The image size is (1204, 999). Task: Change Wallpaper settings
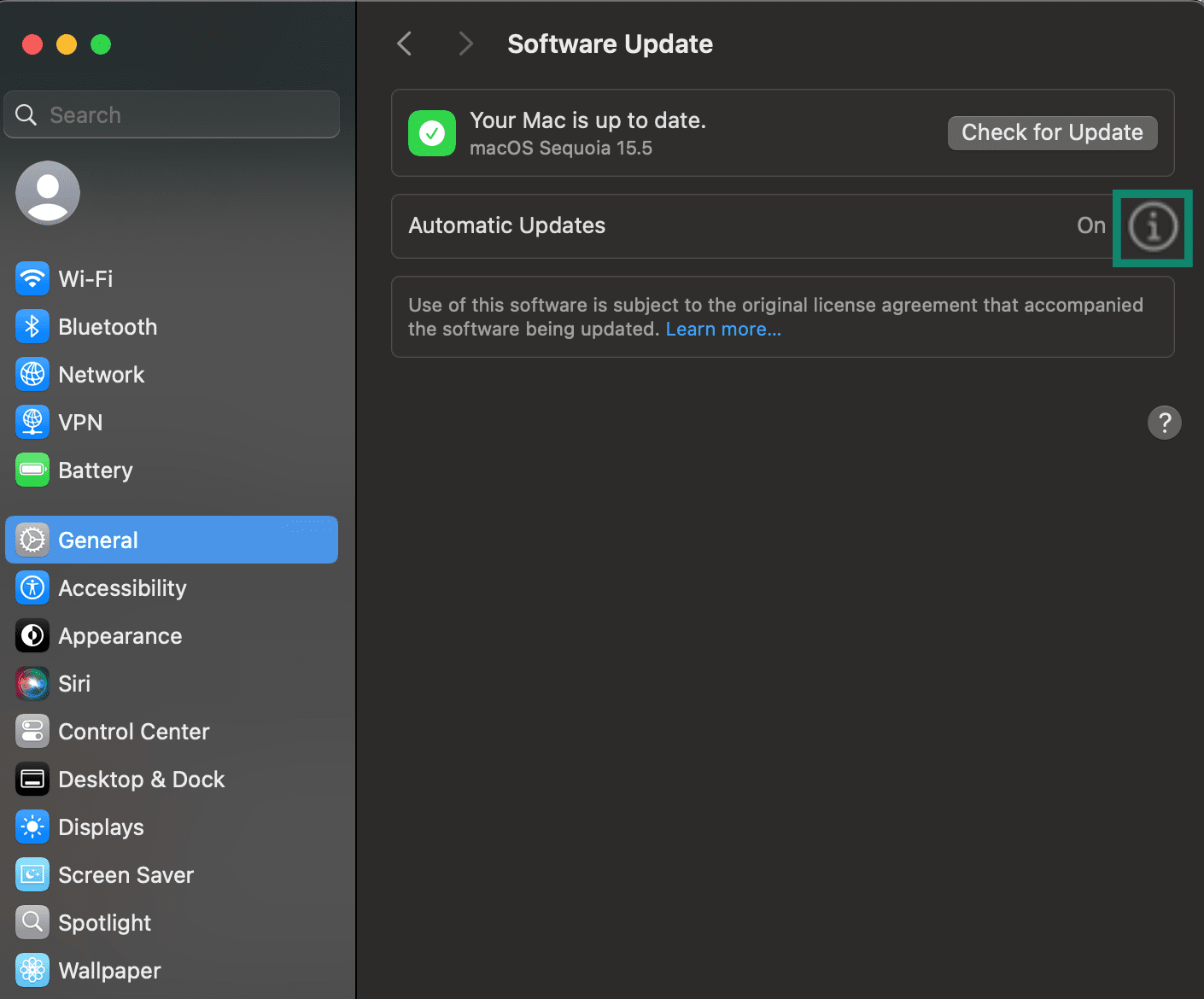pos(109,970)
